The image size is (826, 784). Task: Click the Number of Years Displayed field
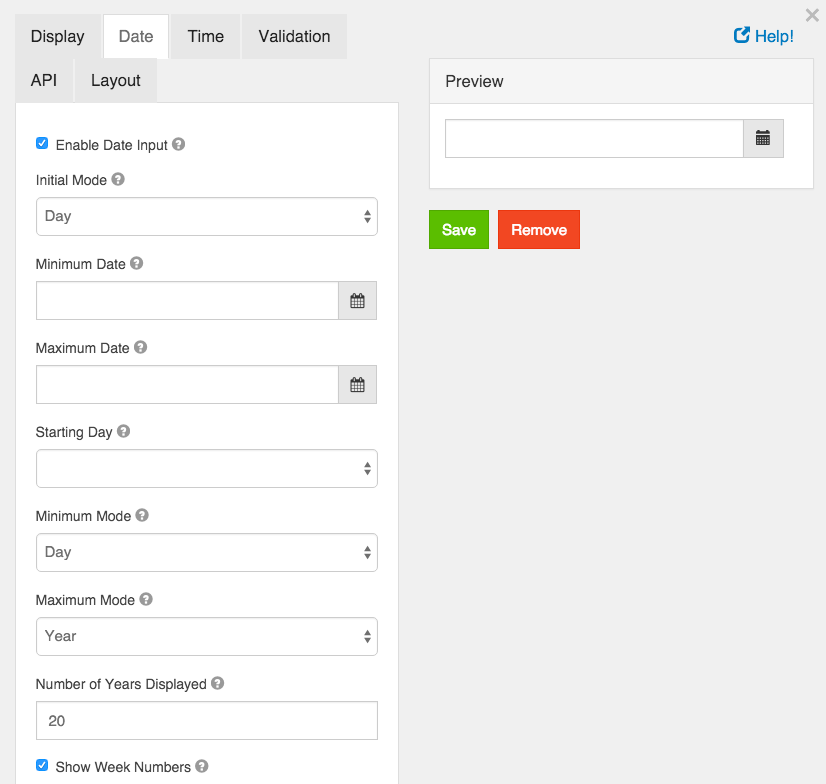pos(206,720)
